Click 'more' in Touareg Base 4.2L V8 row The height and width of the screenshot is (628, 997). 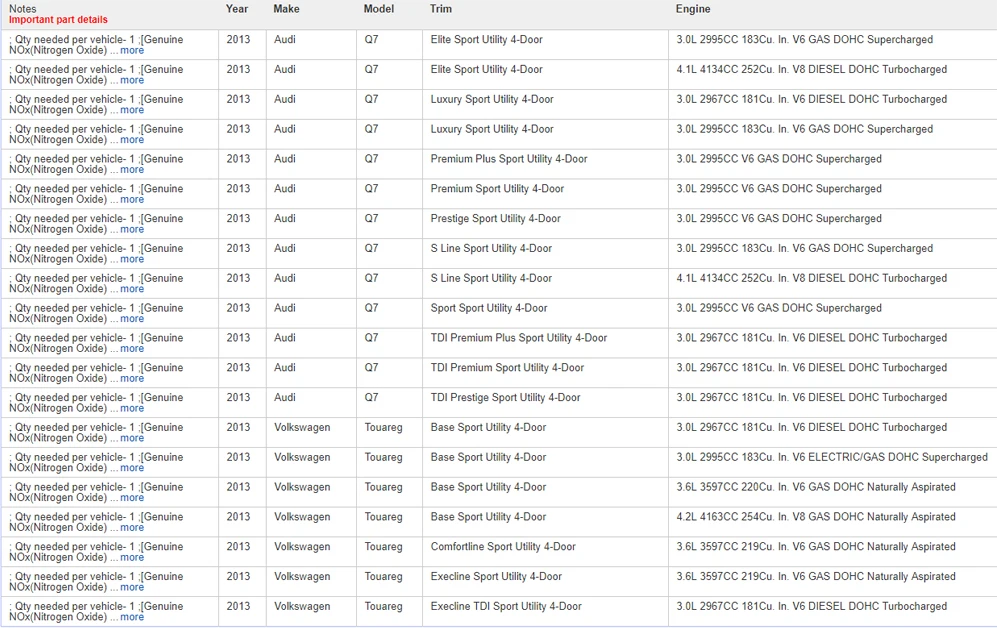pos(132,528)
